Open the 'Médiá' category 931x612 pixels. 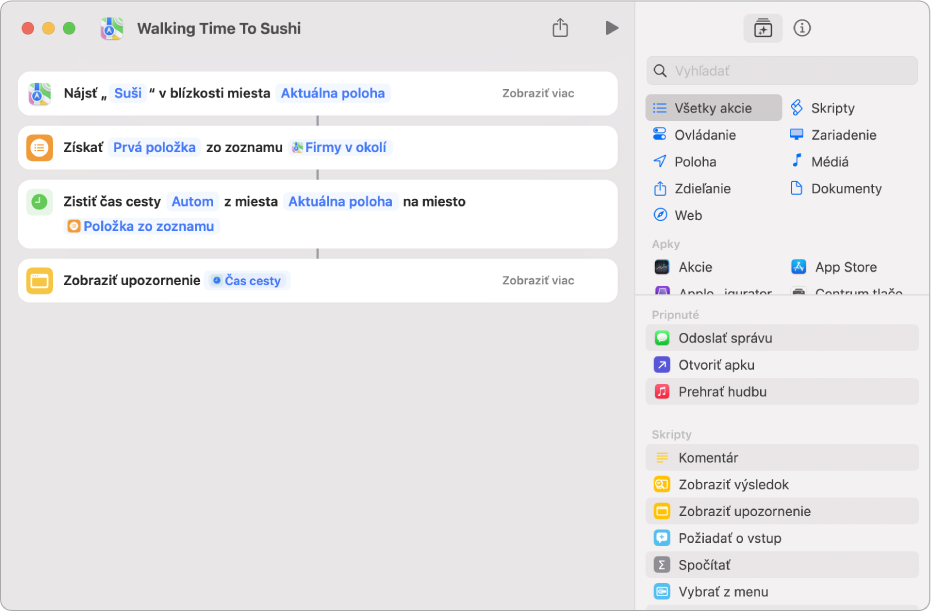click(829, 162)
